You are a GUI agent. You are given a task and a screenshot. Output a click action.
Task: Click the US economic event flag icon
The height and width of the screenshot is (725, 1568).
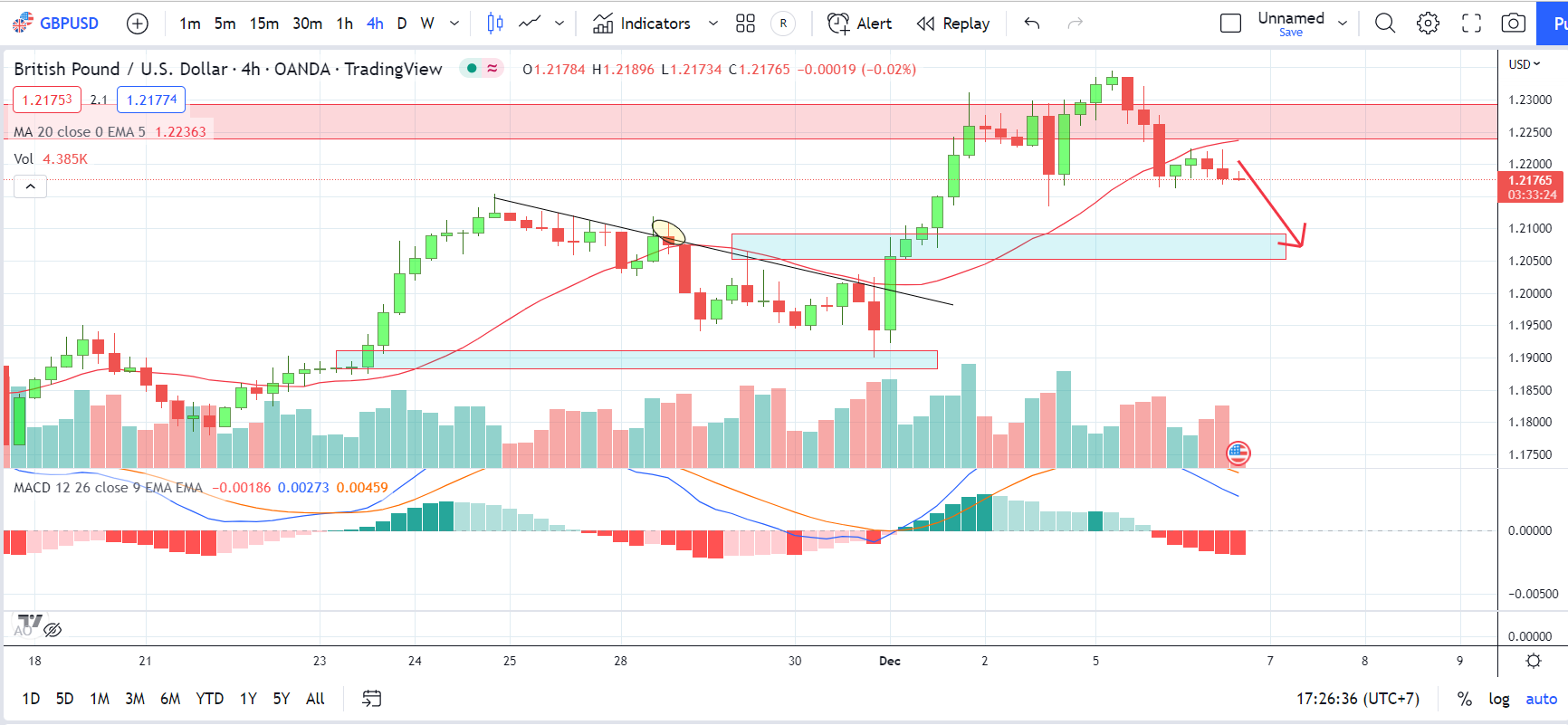tap(1238, 453)
